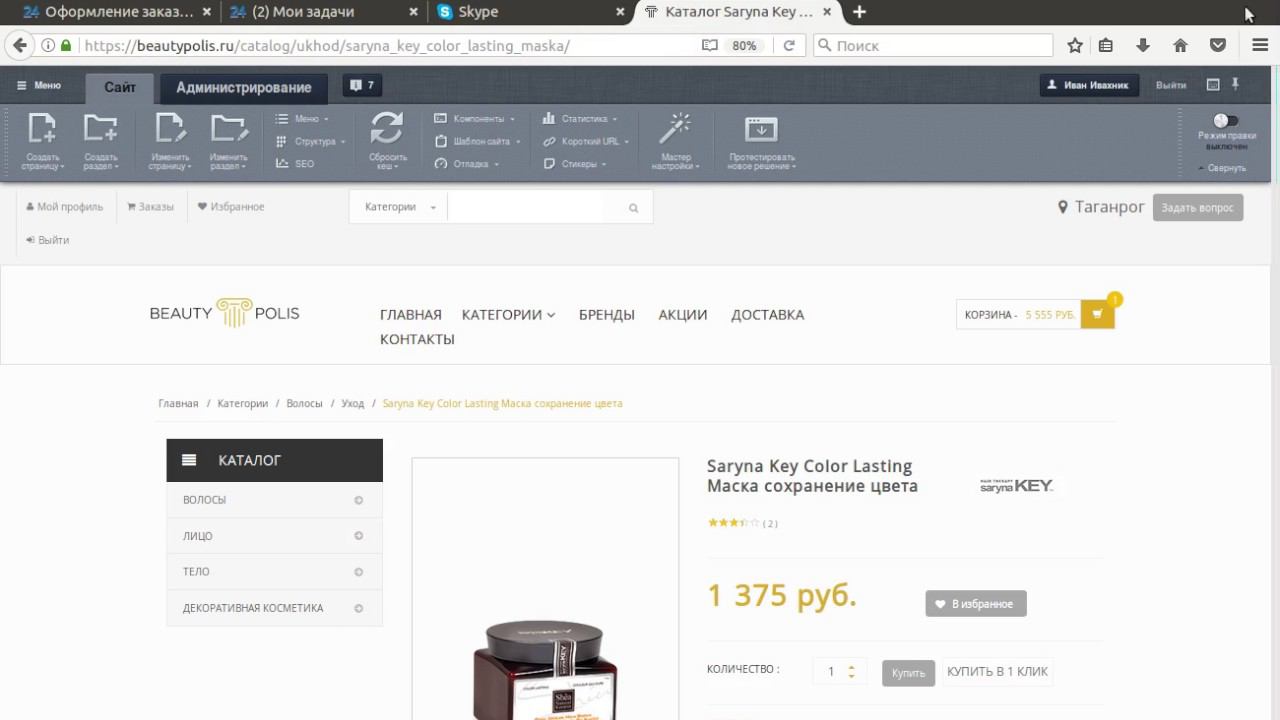The width and height of the screenshot is (1280, 720).
Task: Click the Pocket icon in Firefox toolbar
Action: (x=1218, y=45)
